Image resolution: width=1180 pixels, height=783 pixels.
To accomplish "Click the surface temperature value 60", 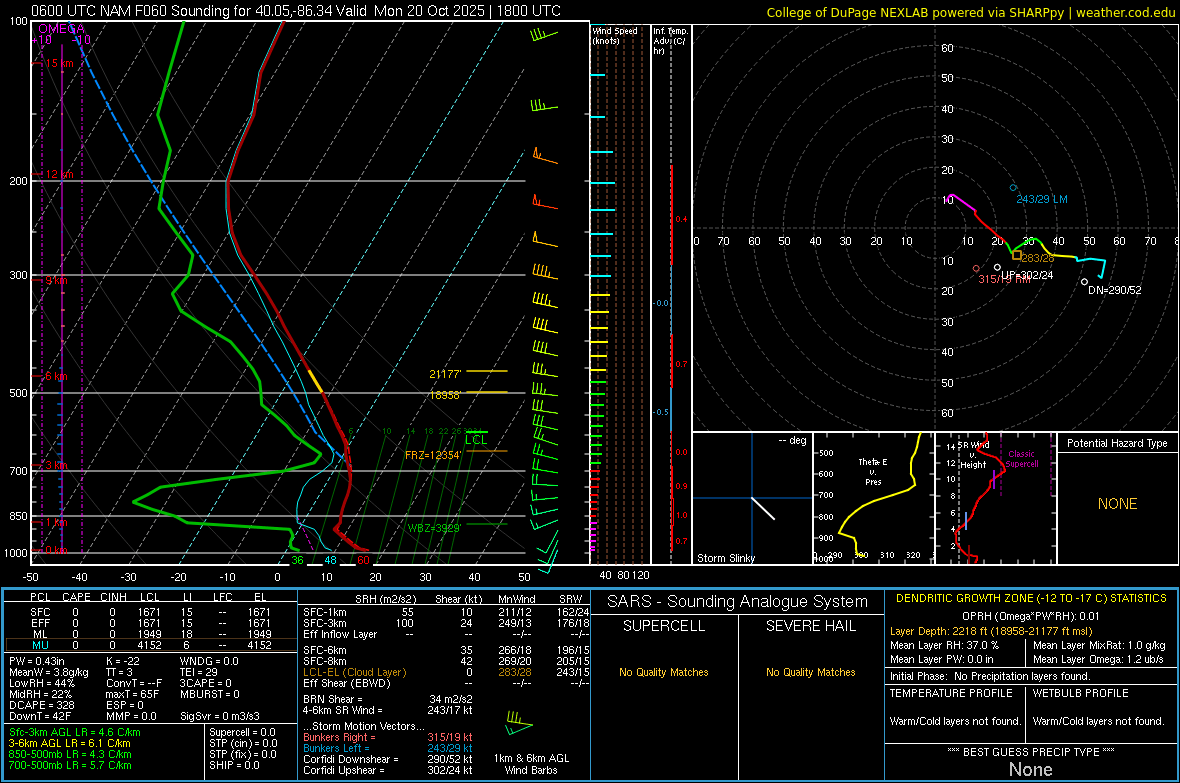I will 363,560.
